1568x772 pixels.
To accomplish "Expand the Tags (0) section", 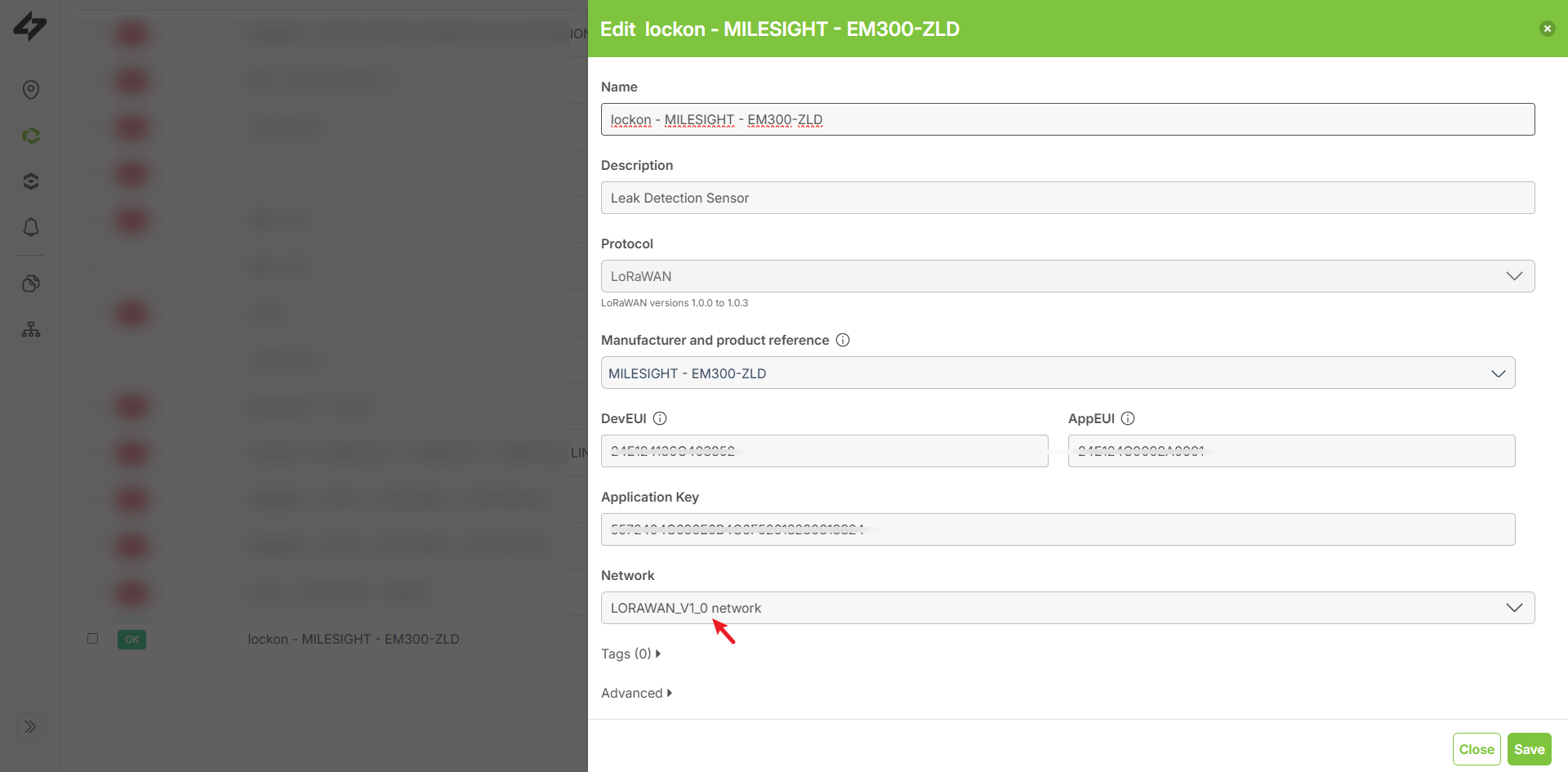I will 630,654.
